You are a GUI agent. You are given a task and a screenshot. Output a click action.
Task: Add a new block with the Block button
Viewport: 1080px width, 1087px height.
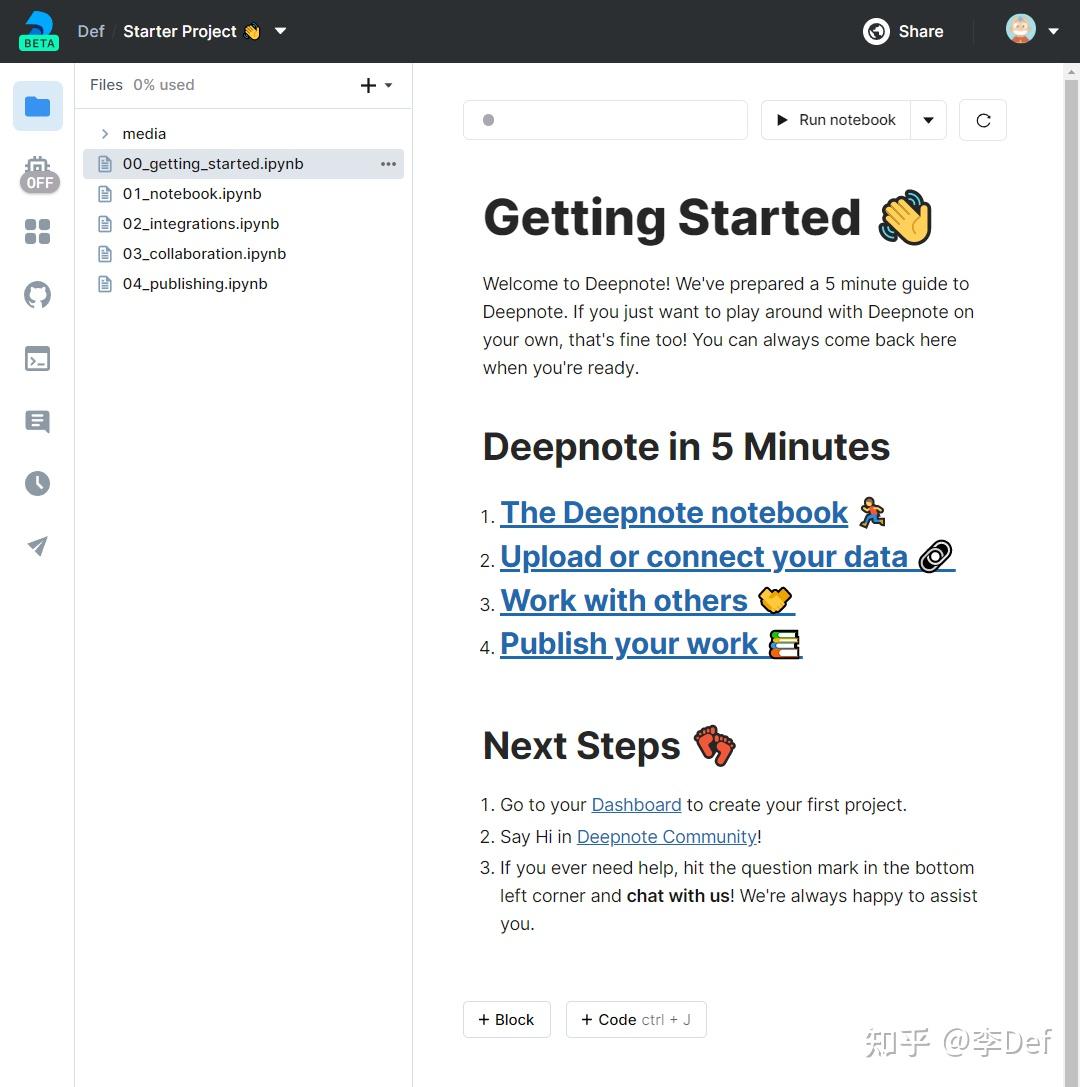[506, 1019]
